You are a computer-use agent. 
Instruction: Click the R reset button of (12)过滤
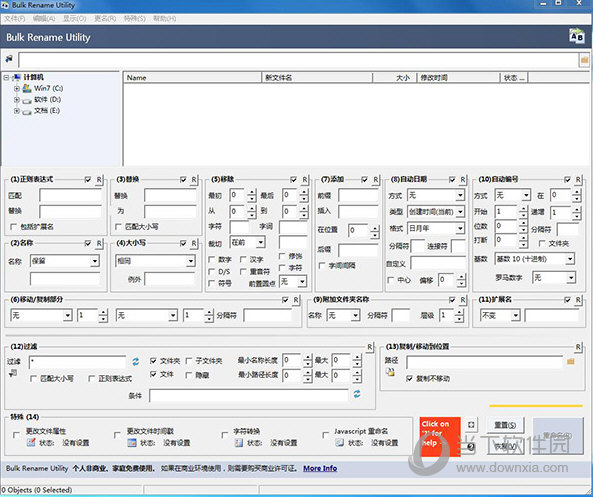(x=369, y=346)
